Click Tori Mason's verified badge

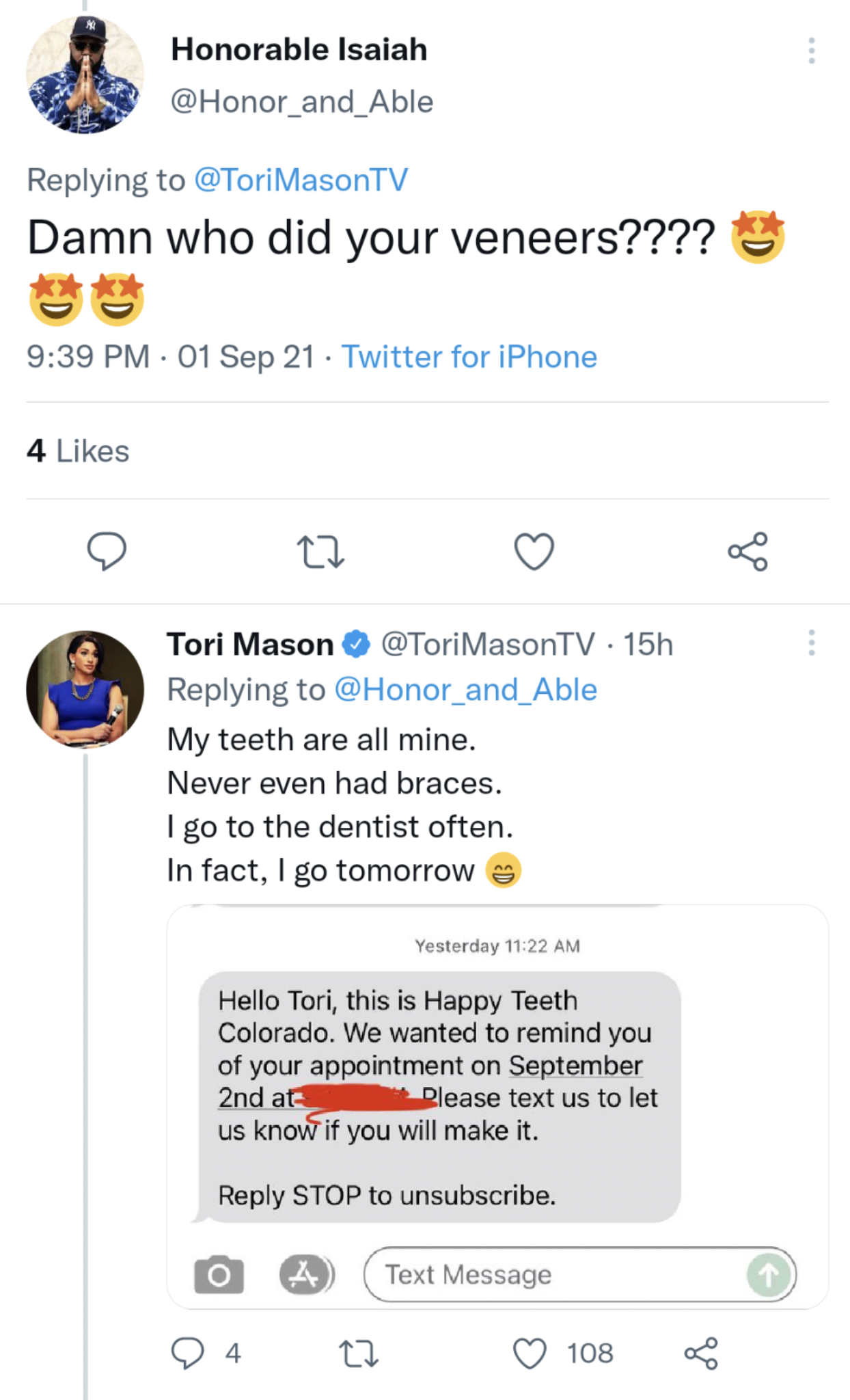(355, 643)
